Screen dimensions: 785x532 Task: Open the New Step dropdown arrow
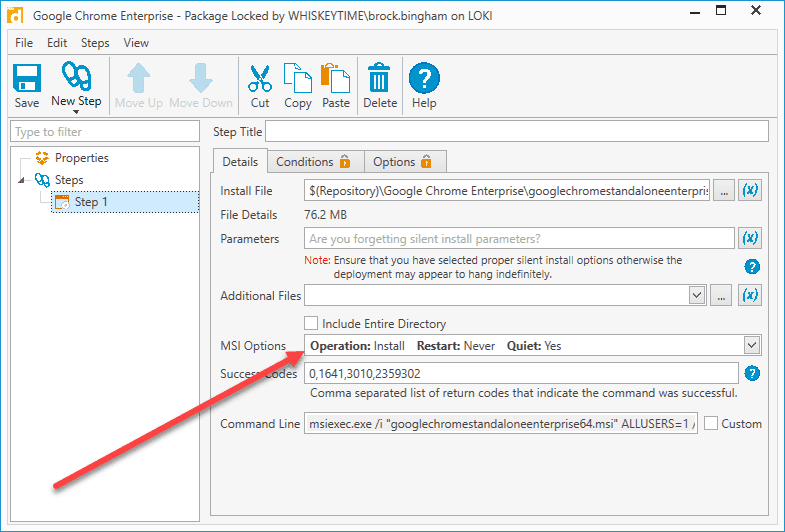[76, 112]
